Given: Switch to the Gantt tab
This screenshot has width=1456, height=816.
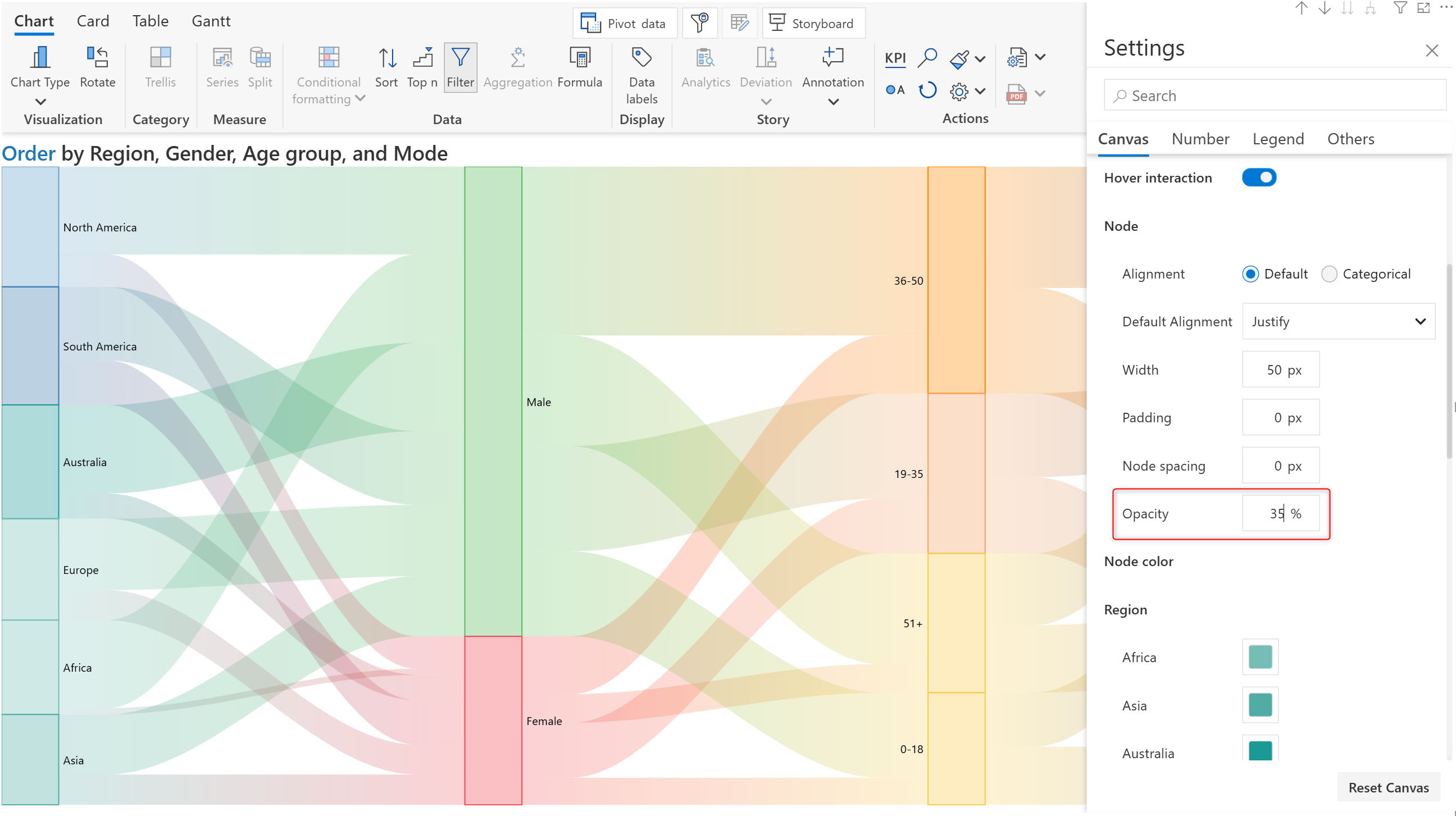Looking at the screenshot, I should tap(211, 21).
